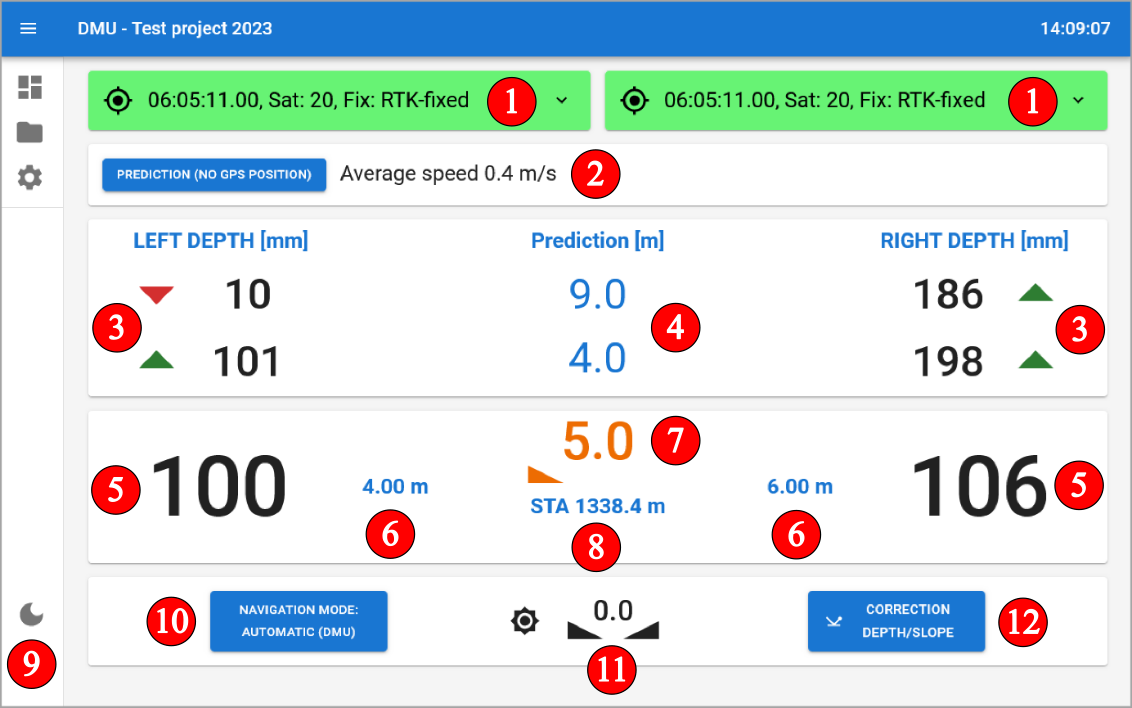Click the red down arrow by left depth 10
The height and width of the screenshot is (708, 1132).
coord(157,295)
